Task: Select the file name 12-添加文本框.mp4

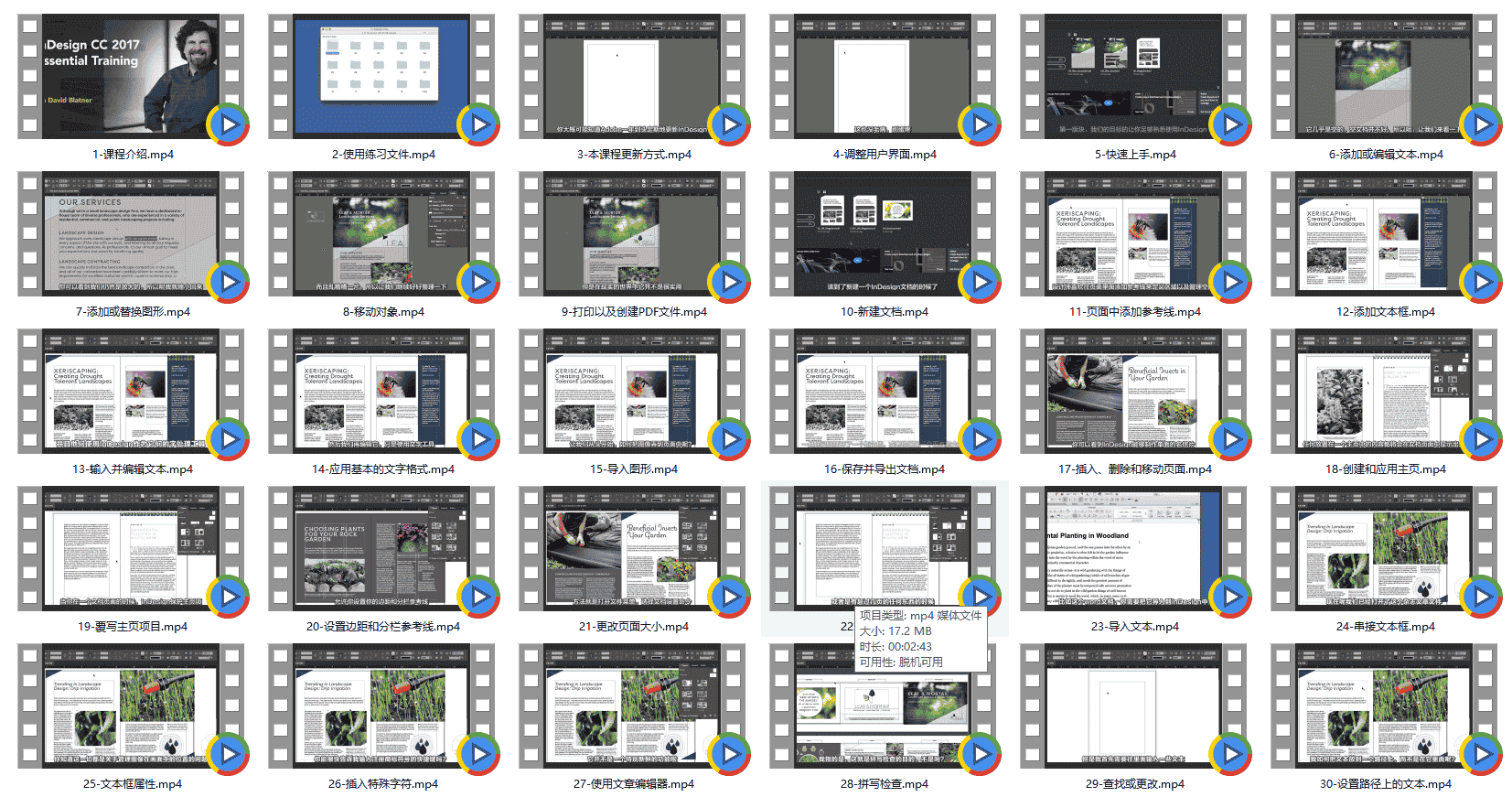Action: [x=1386, y=312]
